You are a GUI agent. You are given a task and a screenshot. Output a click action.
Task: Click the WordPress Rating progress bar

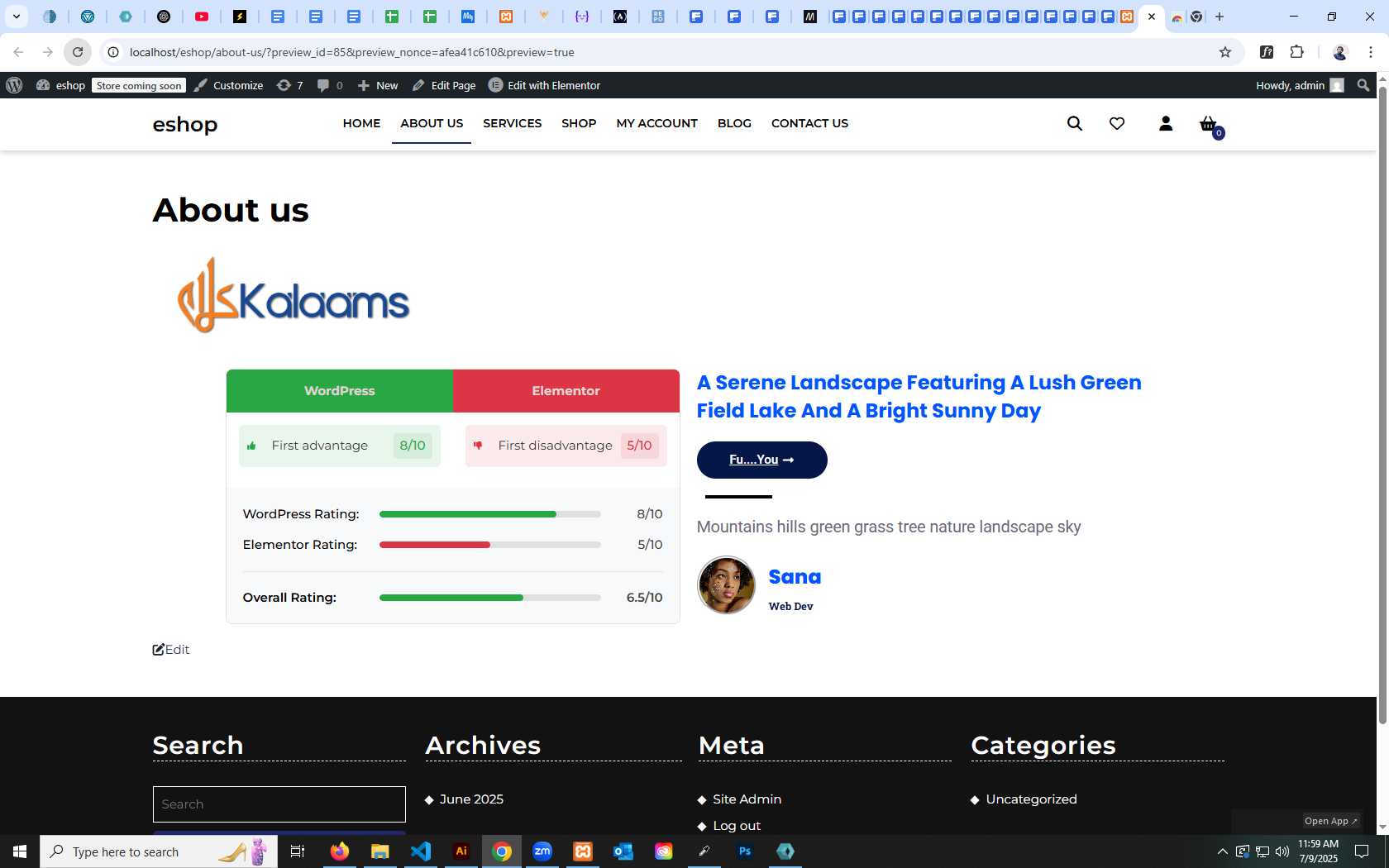490,514
